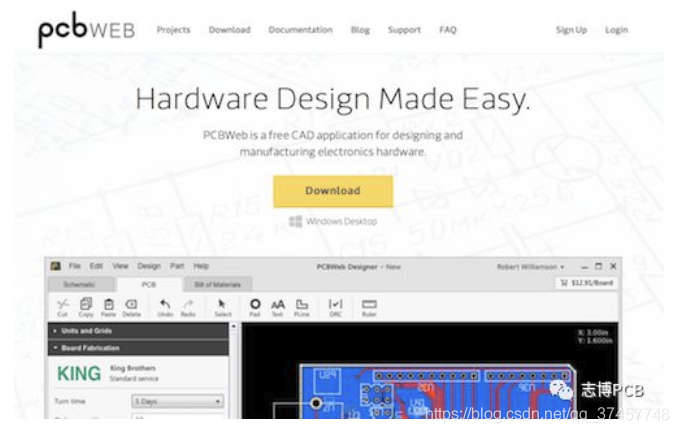Click the $12.91/Board cart button
This screenshot has width=679, height=433.
586,283
